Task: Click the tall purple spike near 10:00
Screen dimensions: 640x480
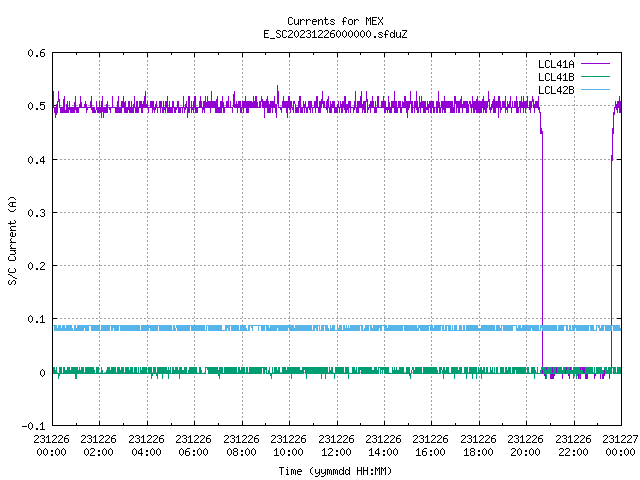Action: [x=278, y=93]
